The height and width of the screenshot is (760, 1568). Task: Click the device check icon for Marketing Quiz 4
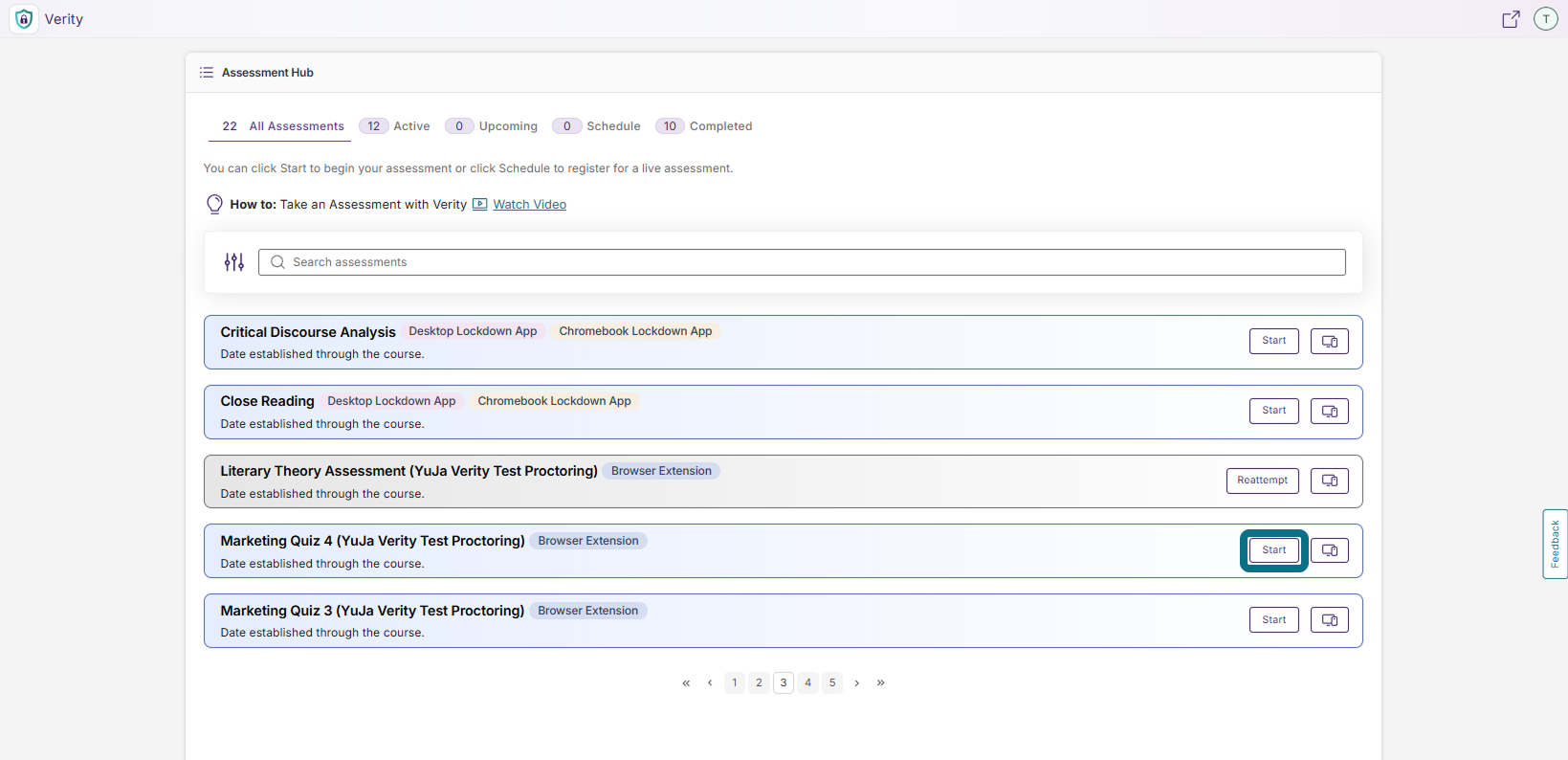tap(1330, 550)
